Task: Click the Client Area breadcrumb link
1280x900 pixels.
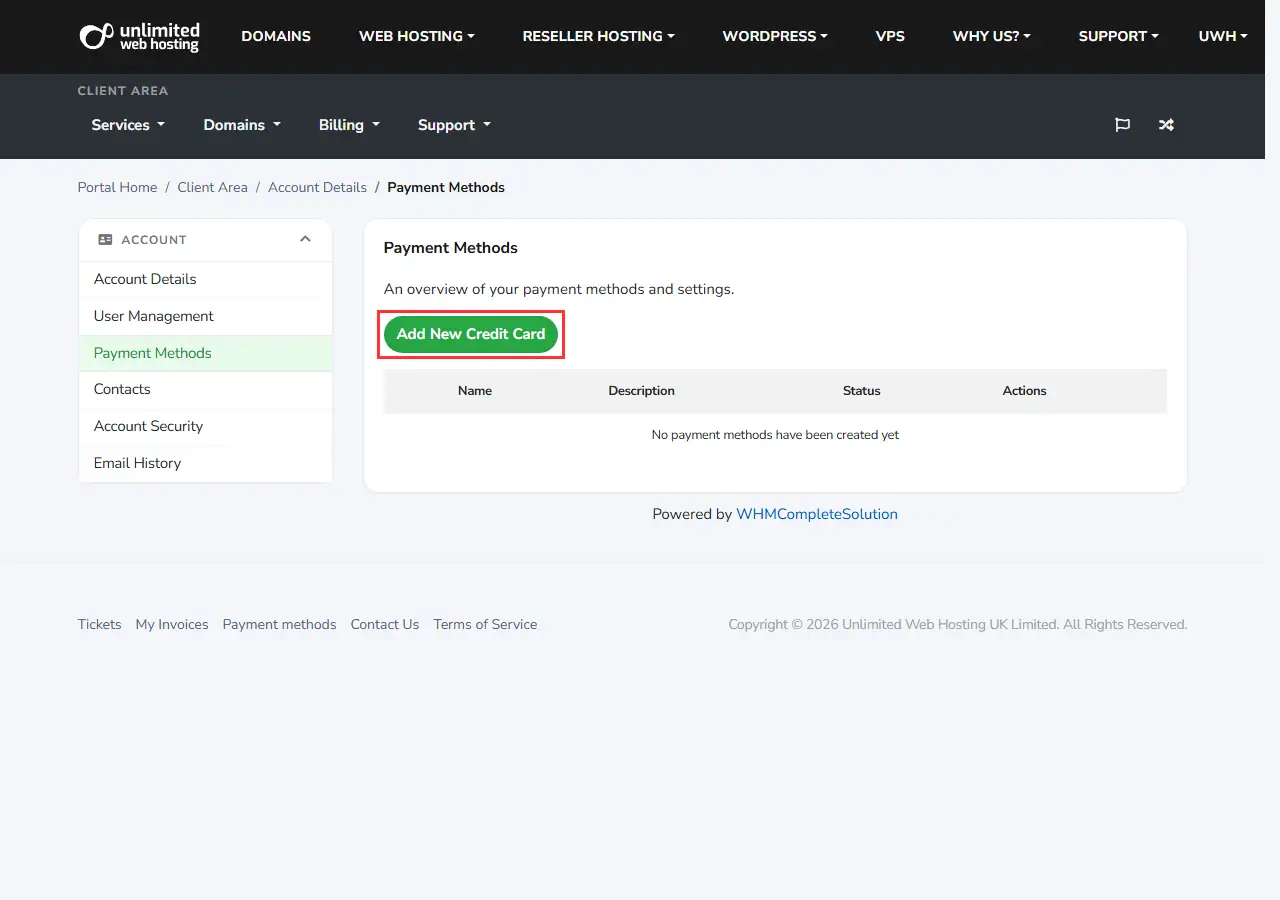Action: [x=212, y=187]
